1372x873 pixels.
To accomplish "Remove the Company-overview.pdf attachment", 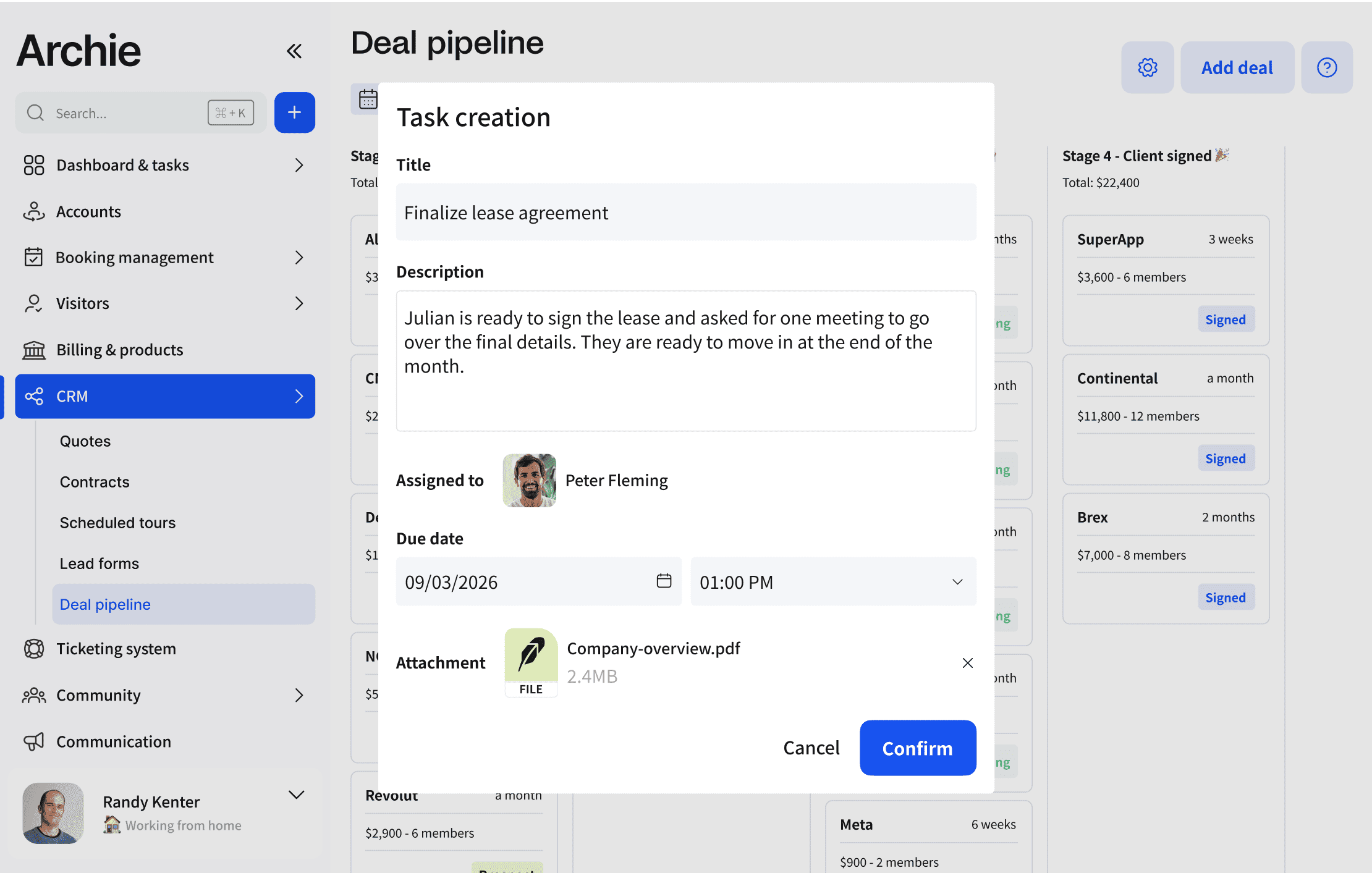I will 967,662.
